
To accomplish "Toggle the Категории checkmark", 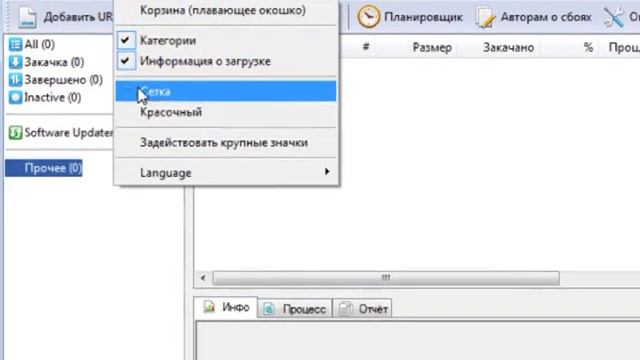I will pos(126,40).
